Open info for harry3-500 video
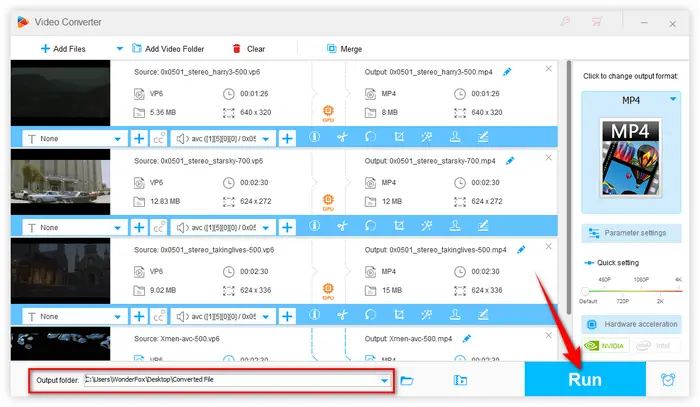Screen dimensions: 700x407 [314, 137]
